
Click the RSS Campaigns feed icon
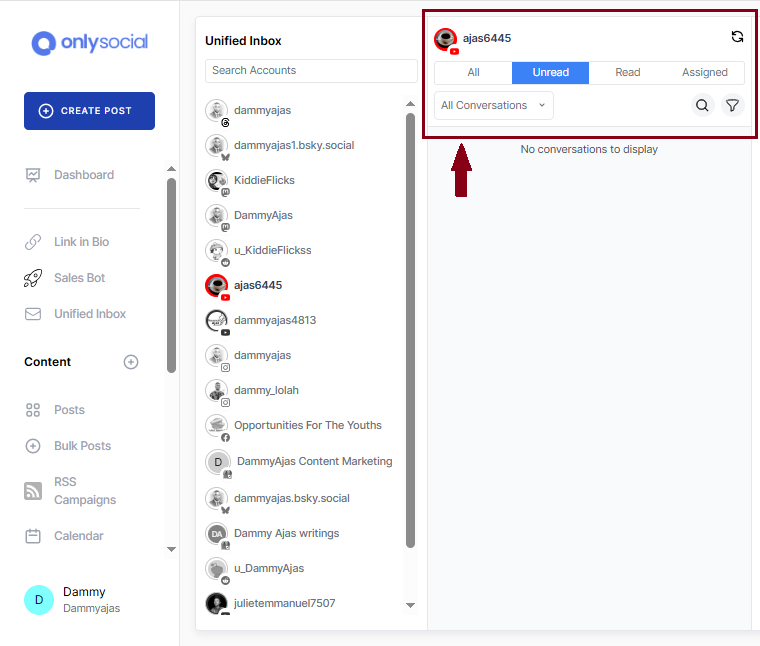coord(33,491)
